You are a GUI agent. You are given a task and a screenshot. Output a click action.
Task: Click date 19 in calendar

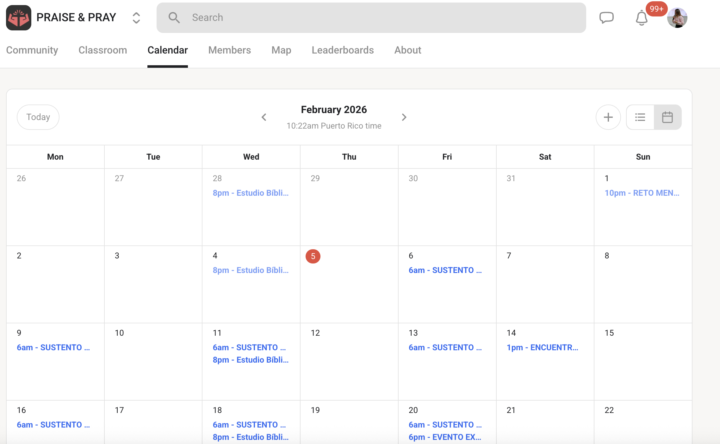point(315,410)
